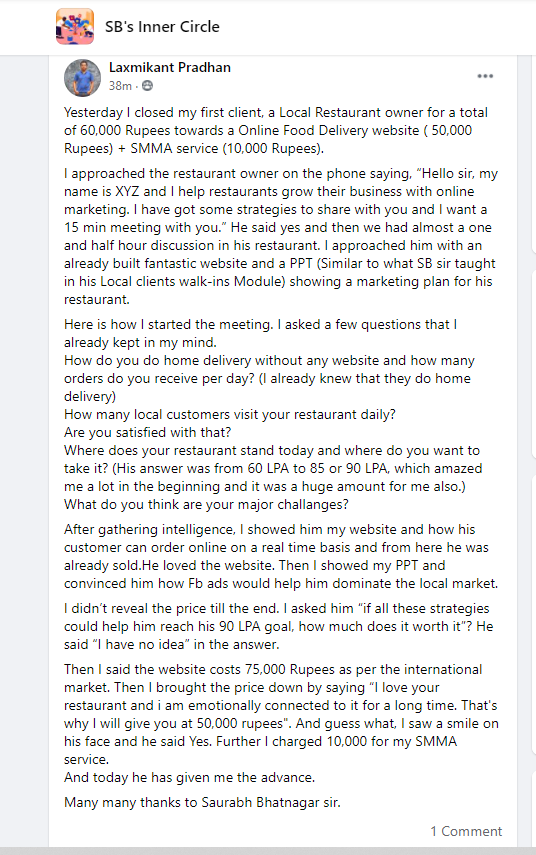Click the SB's Inner Circle group name
This screenshot has height=855, width=536.
pyautogui.click(x=162, y=27)
